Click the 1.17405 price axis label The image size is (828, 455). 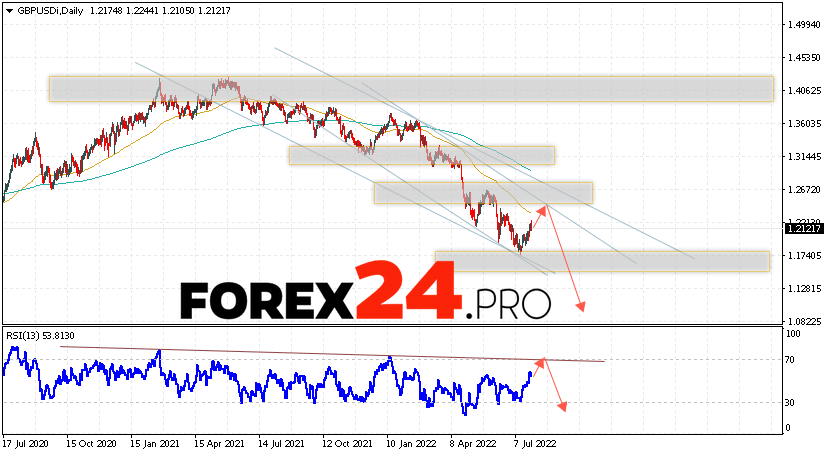tap(804, 255)
